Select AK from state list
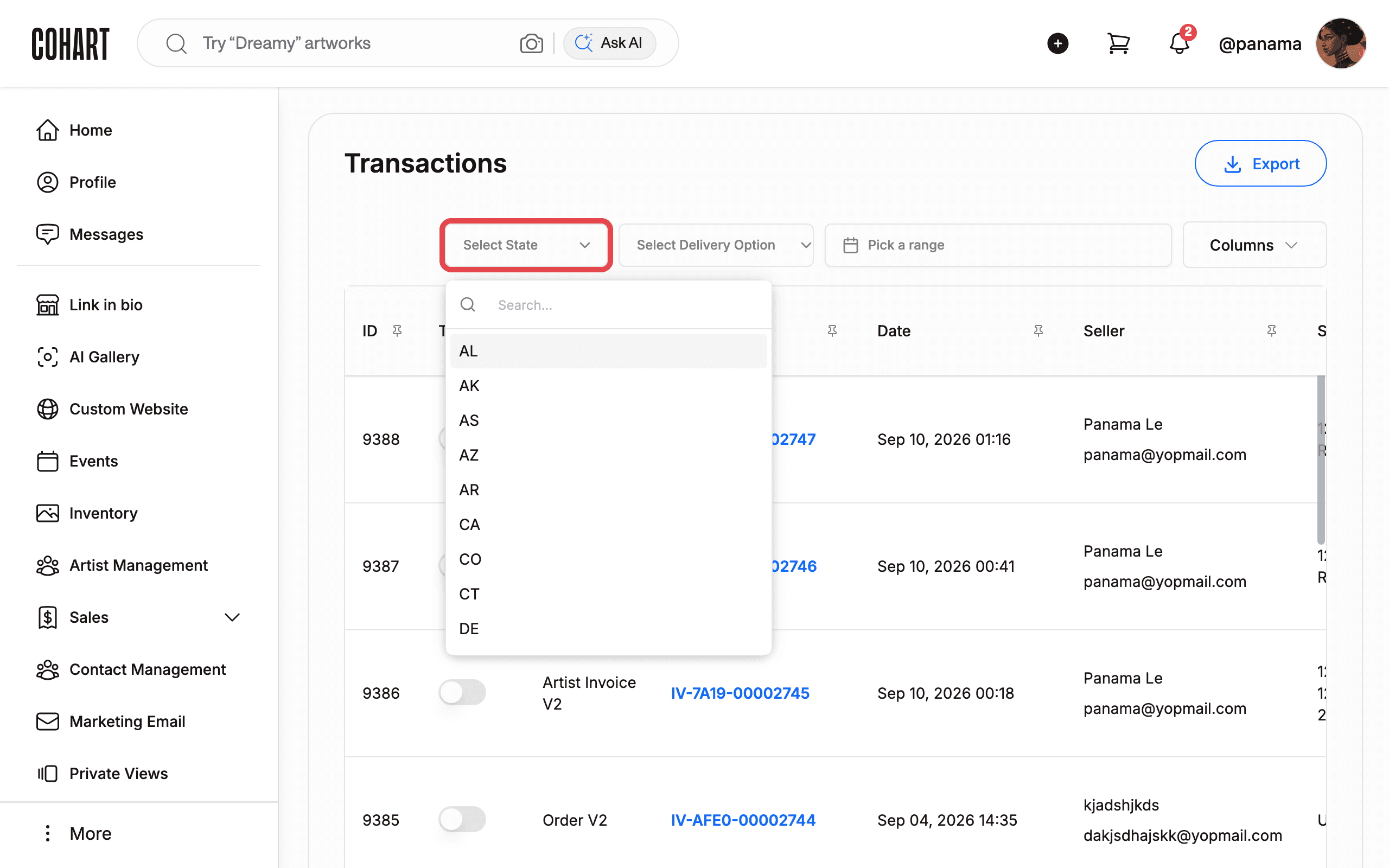Viewport: 1389px width, 868px height. [608, 386]
